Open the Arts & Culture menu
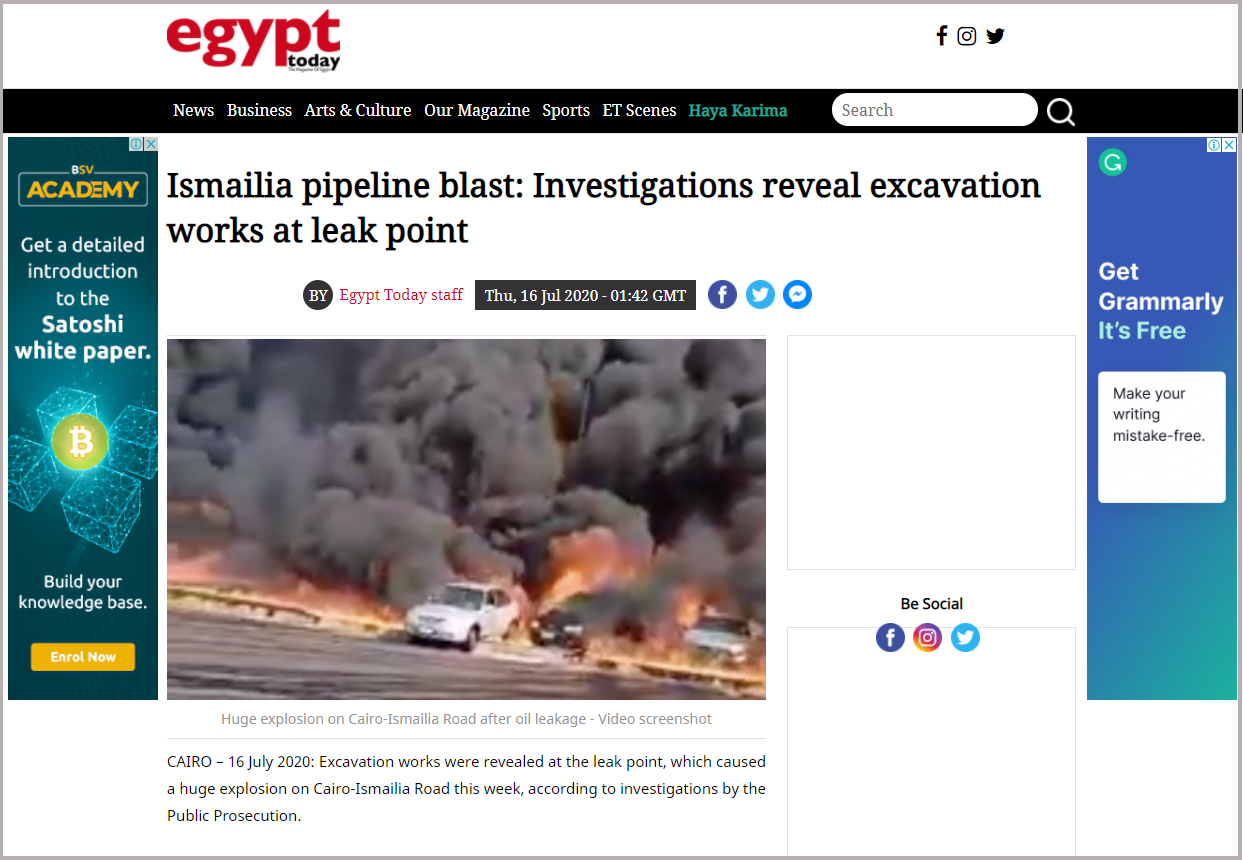1243x860 pixels. [358, 110]
